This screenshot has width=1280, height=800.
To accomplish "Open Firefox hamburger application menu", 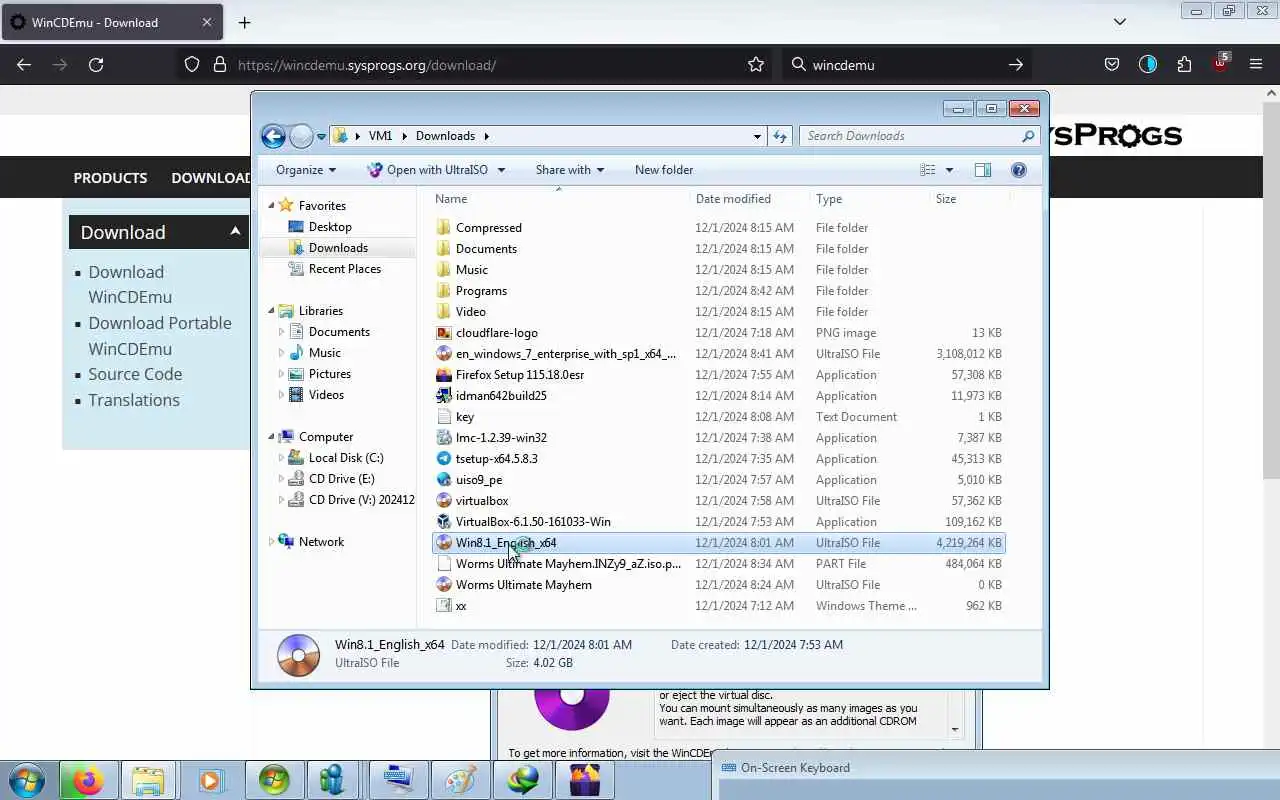I will click(1256, 65).
